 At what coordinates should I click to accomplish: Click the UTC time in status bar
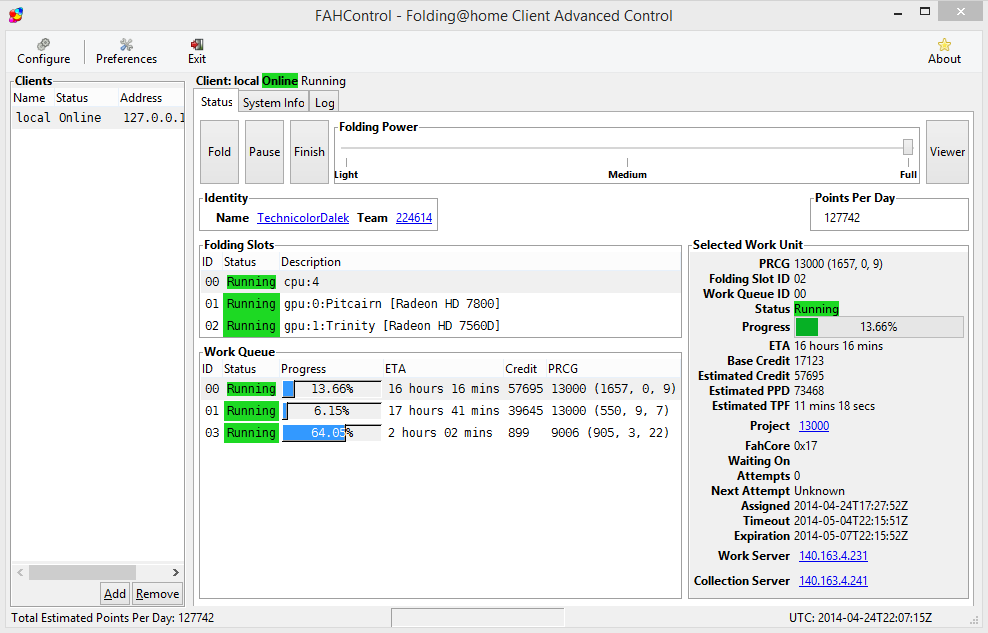click(x=860, y=617)
